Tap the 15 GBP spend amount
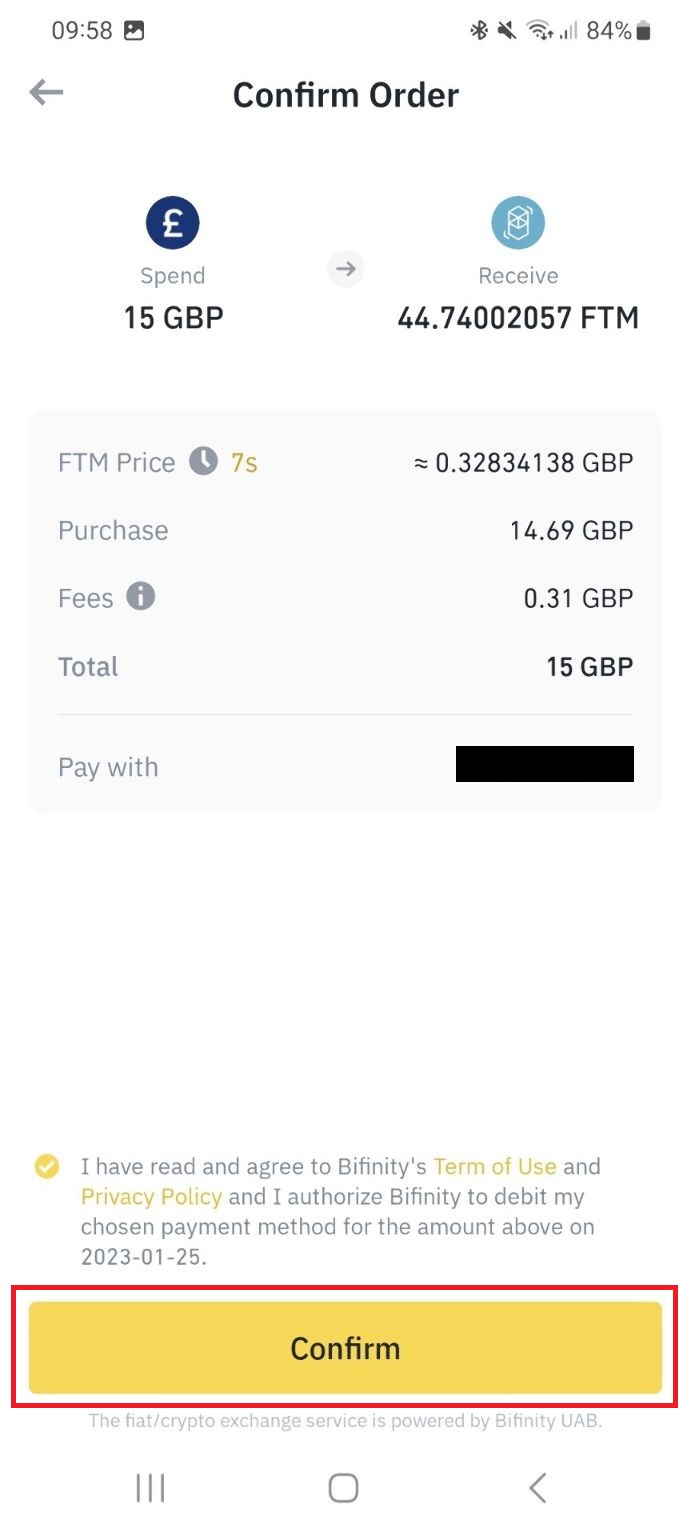This screenshot has width=691, height=1536. tap(173, 318)
